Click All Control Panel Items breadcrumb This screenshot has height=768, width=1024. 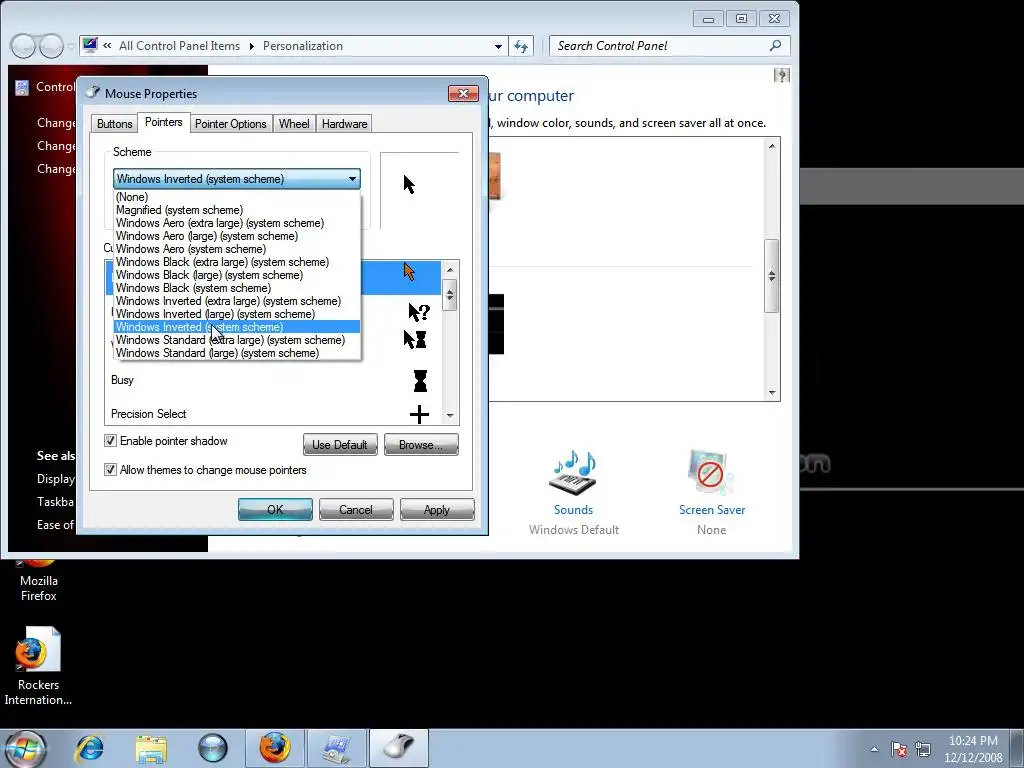coord(179,46)
